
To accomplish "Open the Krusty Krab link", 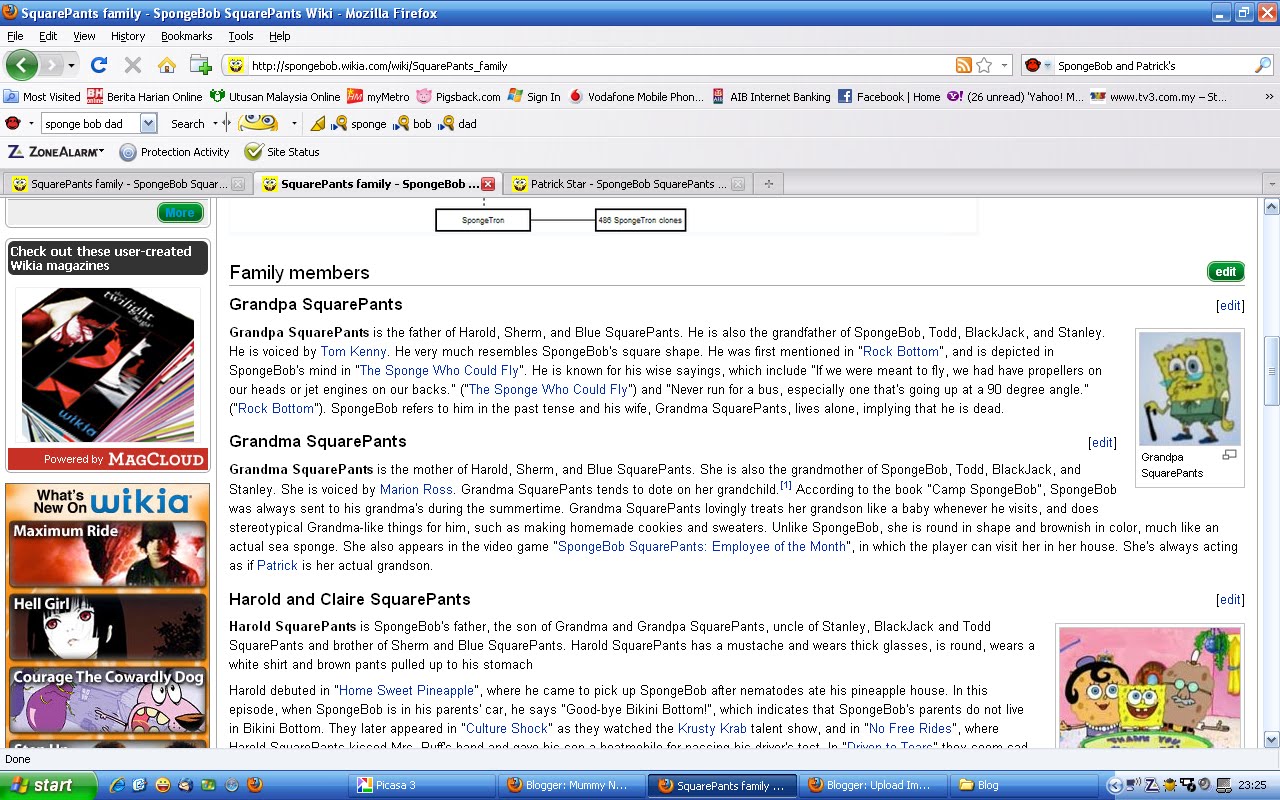I will (x=712, y=729).
